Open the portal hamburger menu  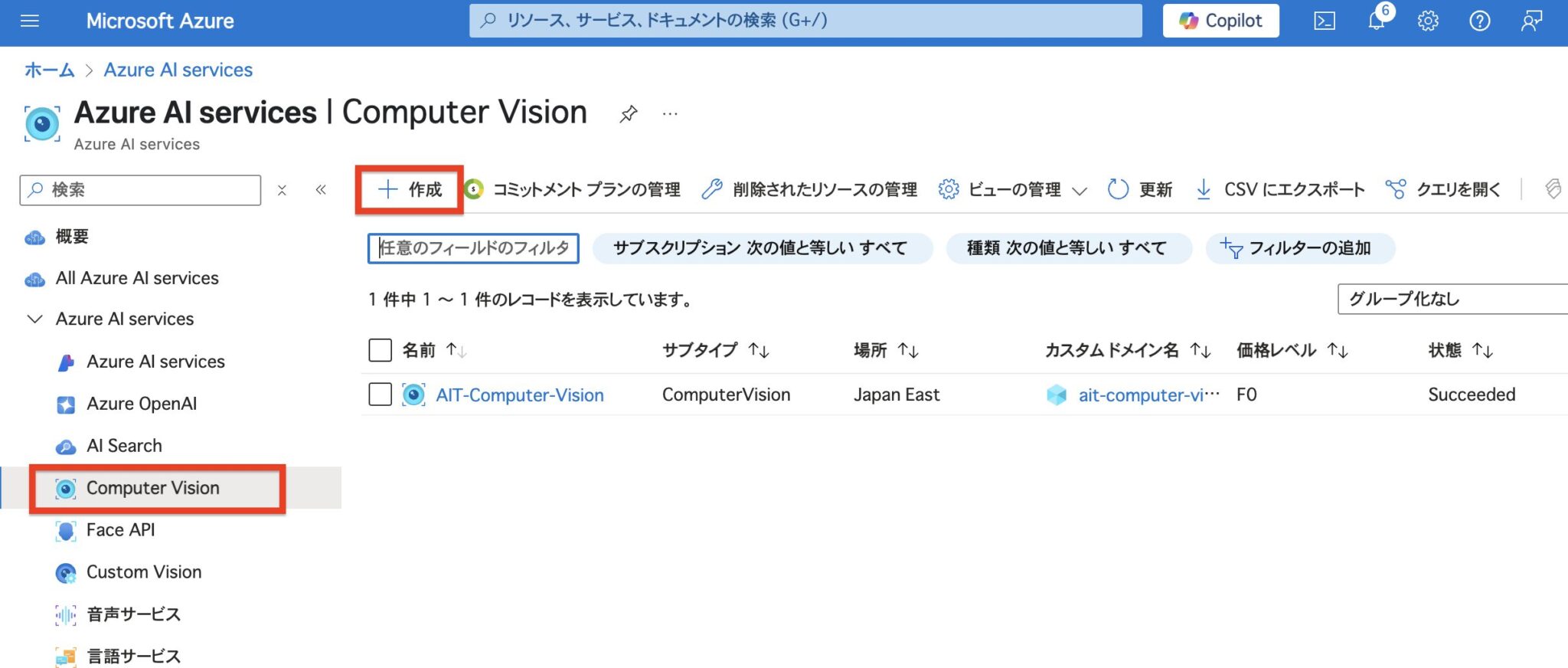pyautogui.click(x=29, y=21)
